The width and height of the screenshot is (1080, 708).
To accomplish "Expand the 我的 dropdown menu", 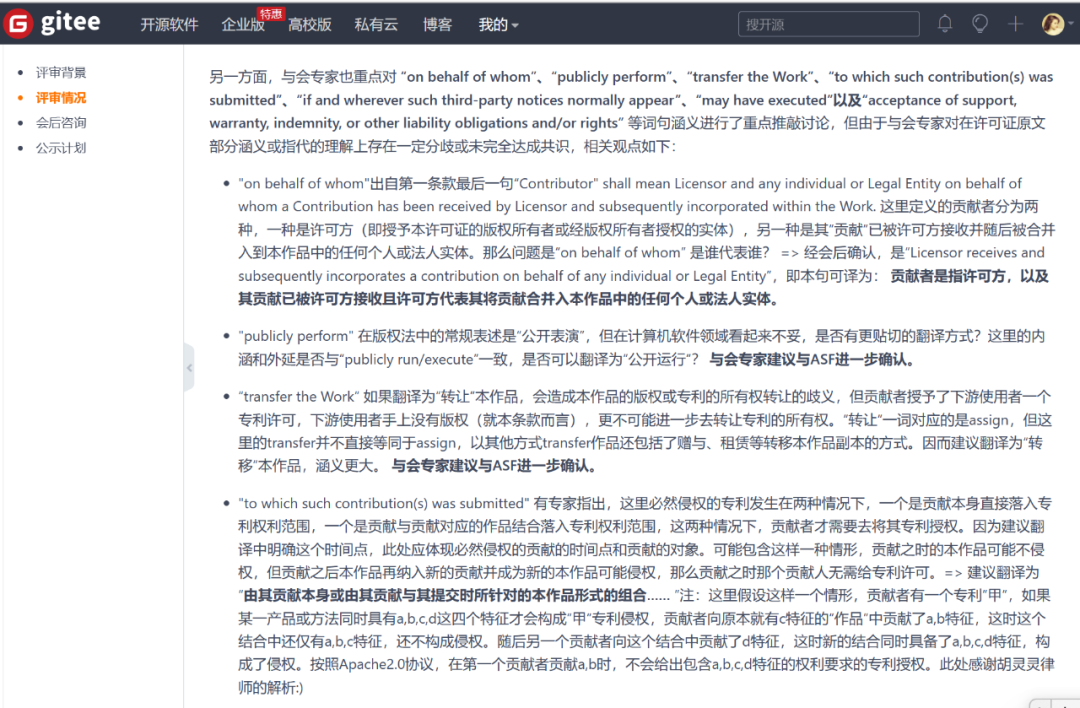I will click(x=498, y=25).
